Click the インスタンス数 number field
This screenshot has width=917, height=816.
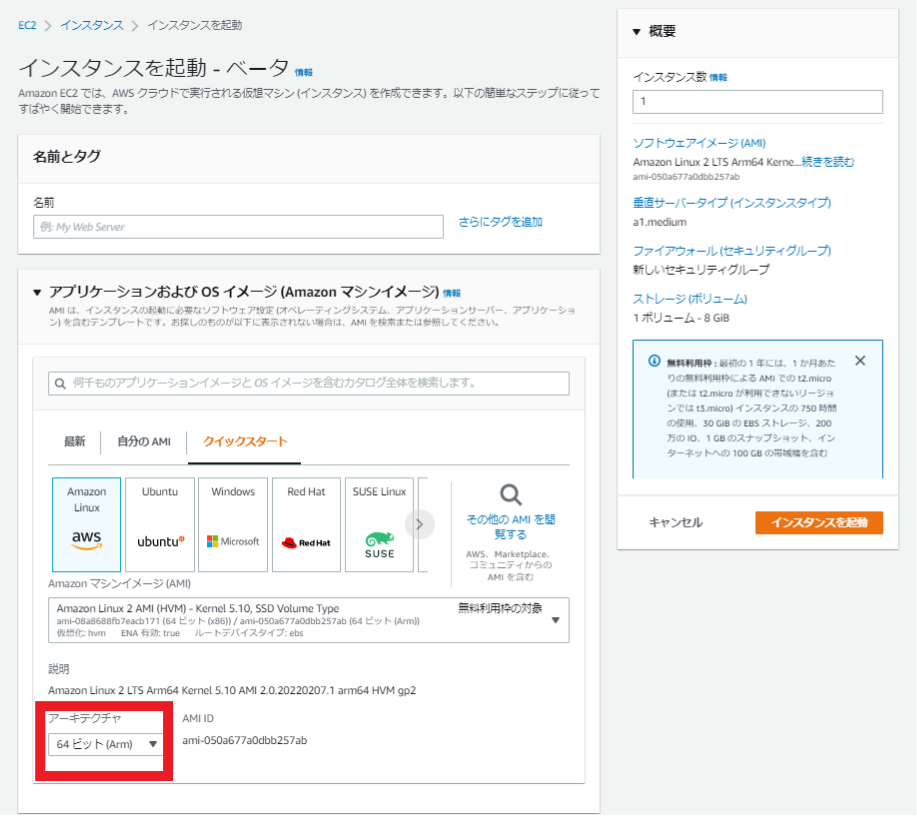point(757,102)
